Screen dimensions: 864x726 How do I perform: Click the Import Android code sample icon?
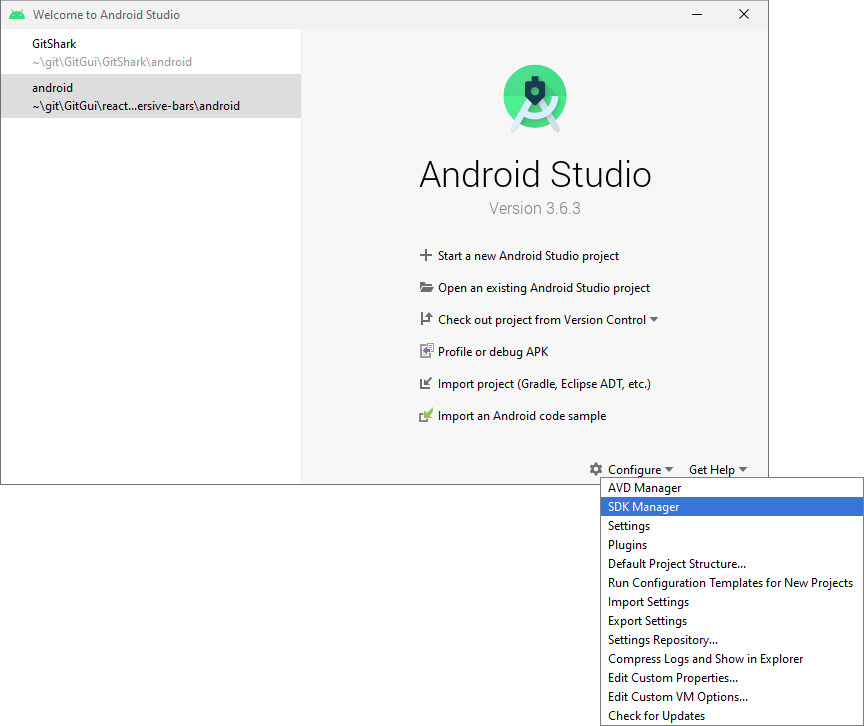pyautogui.click(x=426, y=415)
